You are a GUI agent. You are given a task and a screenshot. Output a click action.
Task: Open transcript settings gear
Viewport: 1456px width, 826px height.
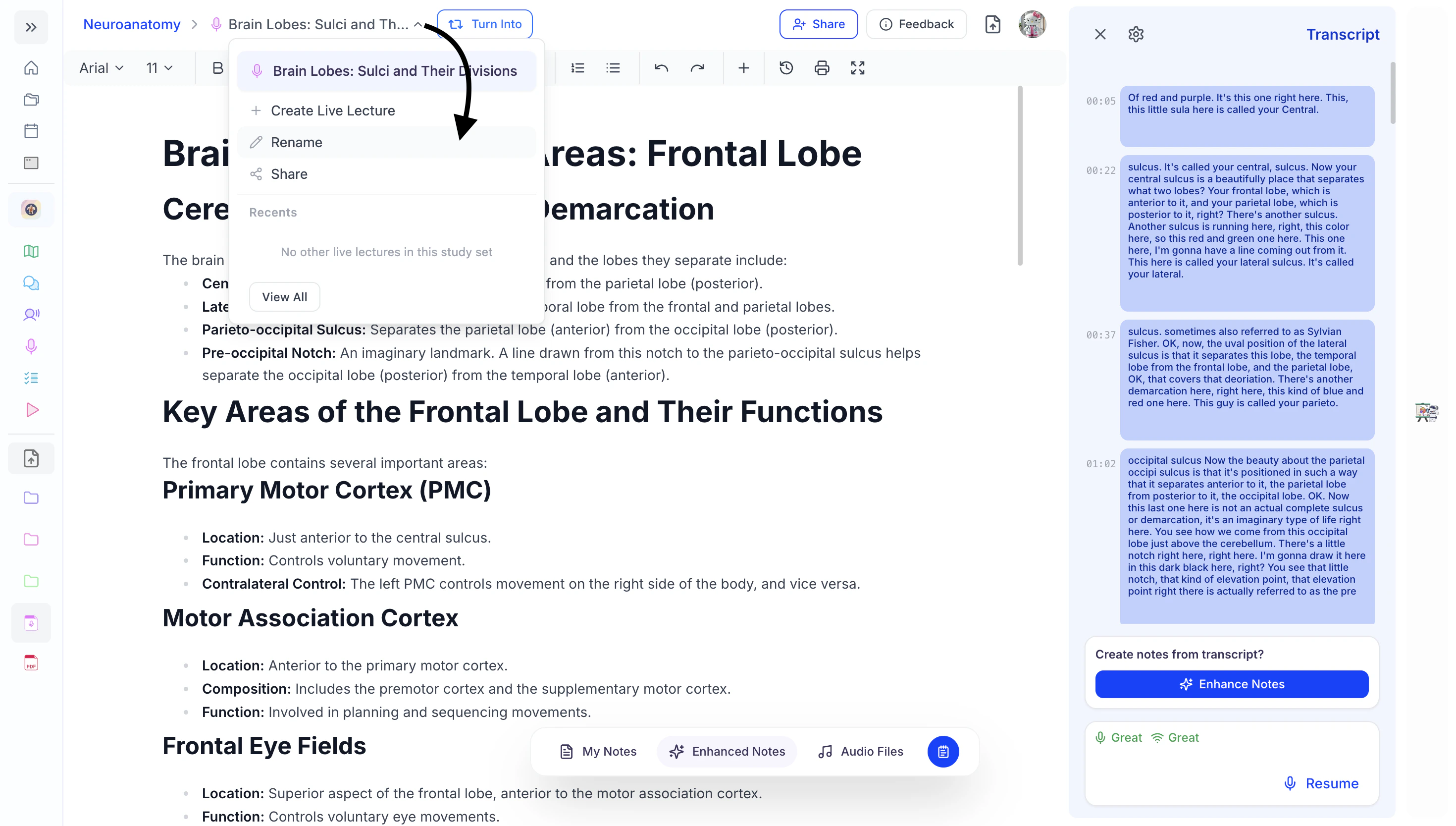[1136, 35]
